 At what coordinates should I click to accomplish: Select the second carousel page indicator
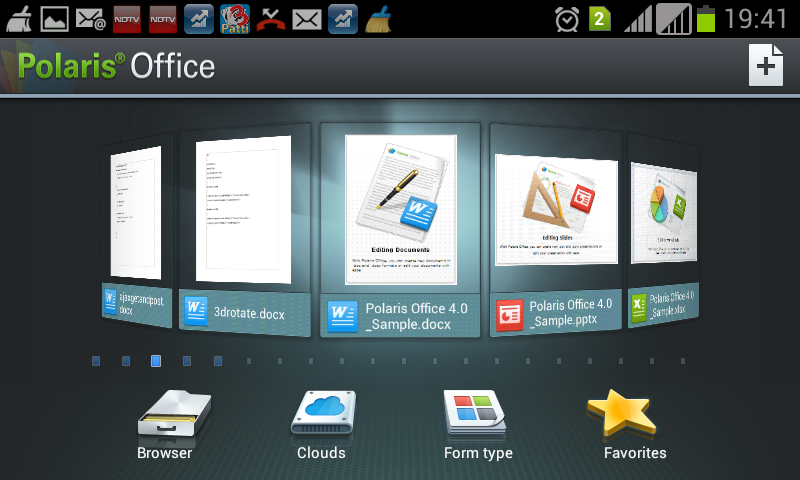126,361
